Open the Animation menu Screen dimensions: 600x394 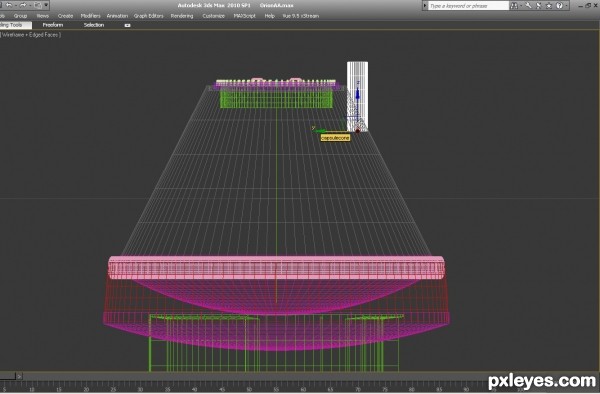click(117, 16)
